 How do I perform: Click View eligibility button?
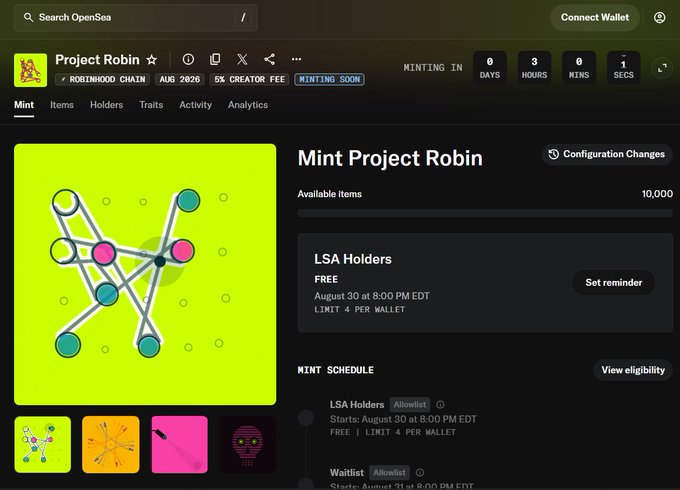[633, 370]
